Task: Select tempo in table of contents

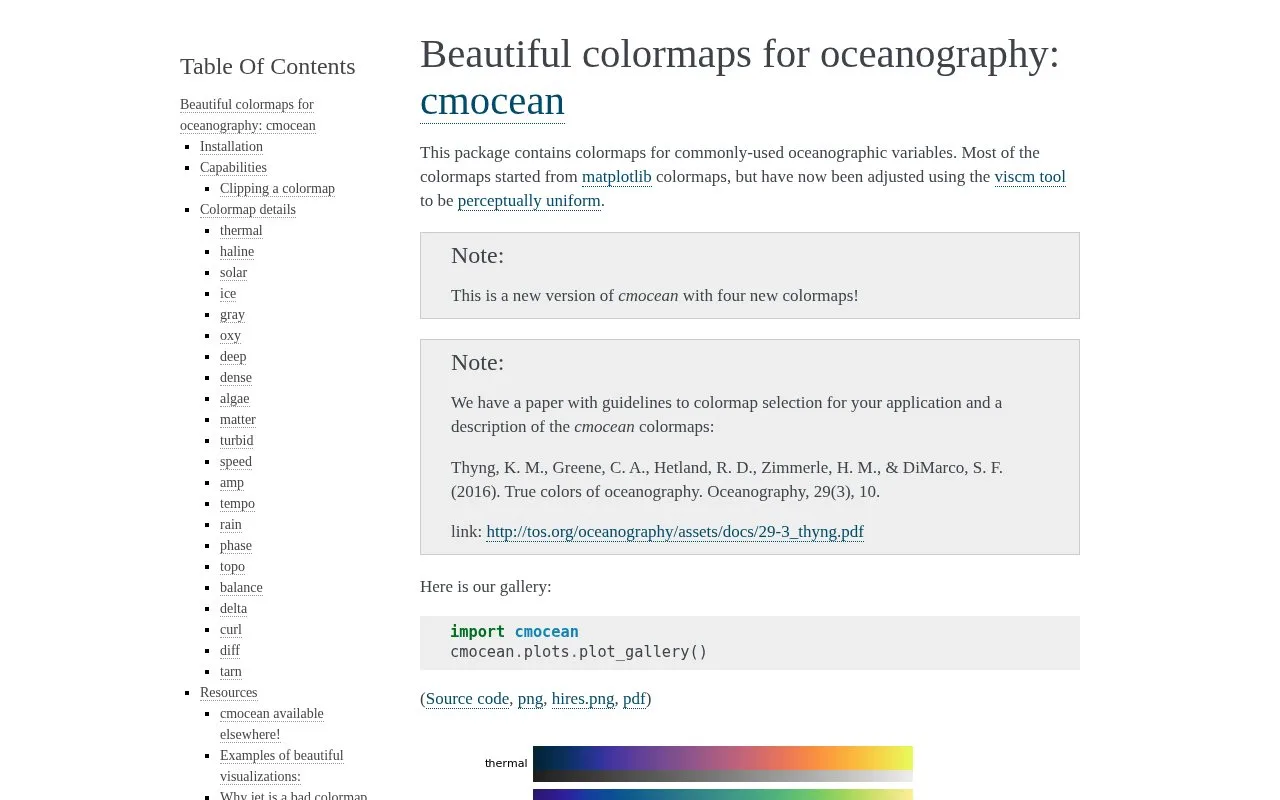Action: coord(237,504)
